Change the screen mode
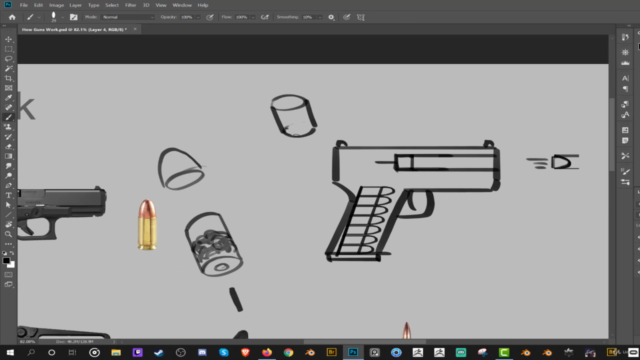The image size is (640, 360). coord(8,284)
